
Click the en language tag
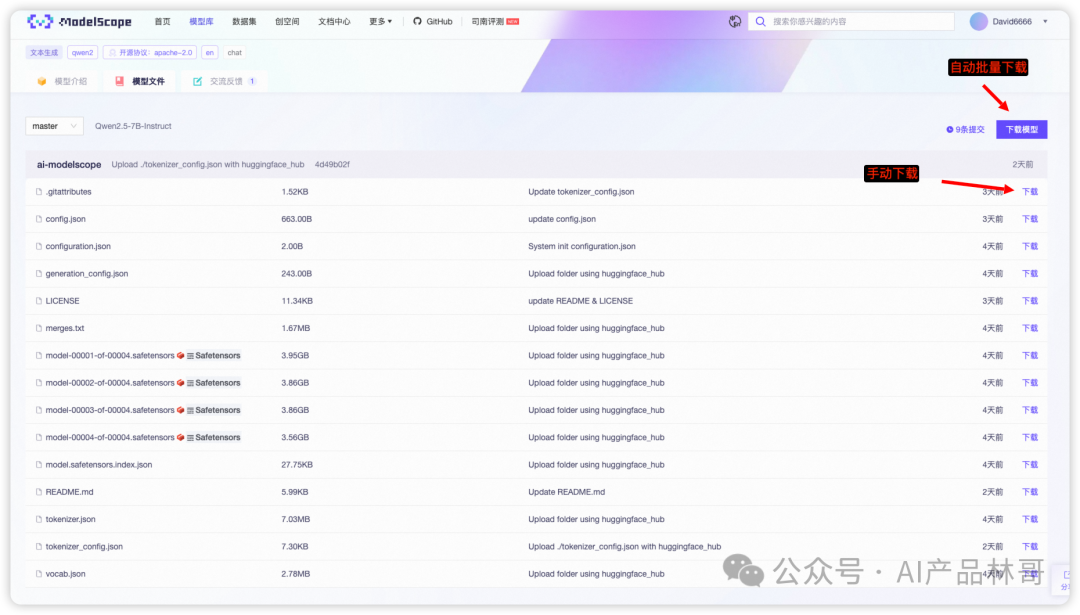pos(209,52)
